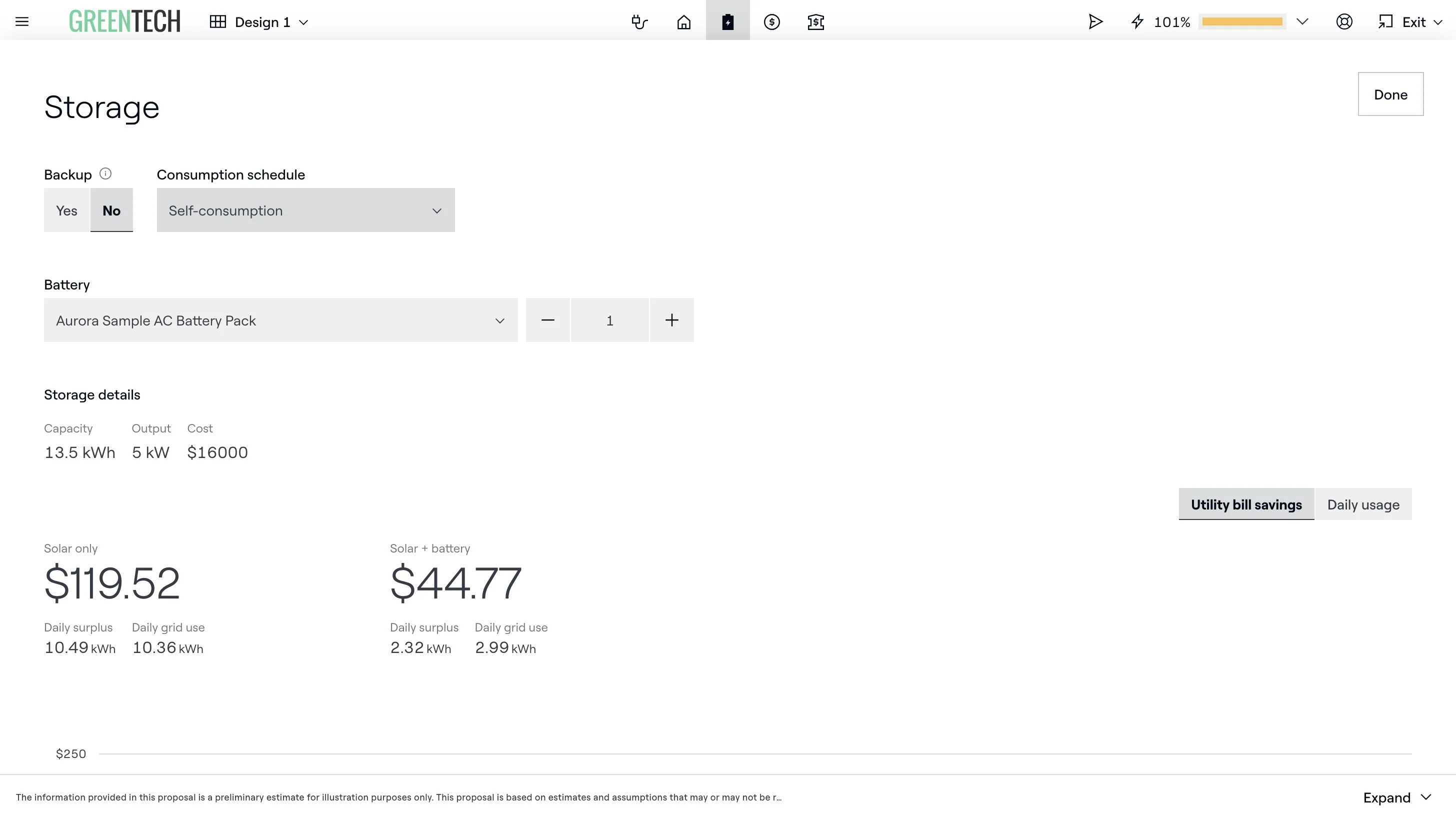Set Backup to Yes
1456x819 pixels.
point(66,210)
